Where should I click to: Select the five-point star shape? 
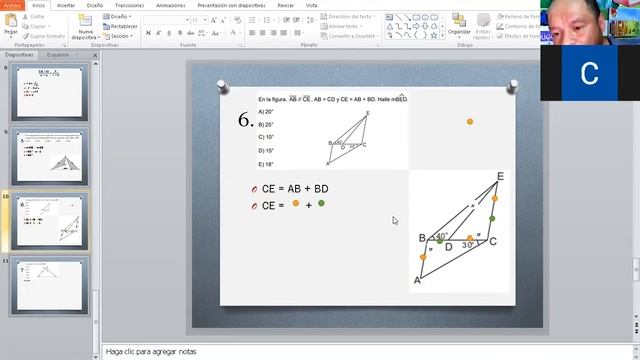pos(434,36)
